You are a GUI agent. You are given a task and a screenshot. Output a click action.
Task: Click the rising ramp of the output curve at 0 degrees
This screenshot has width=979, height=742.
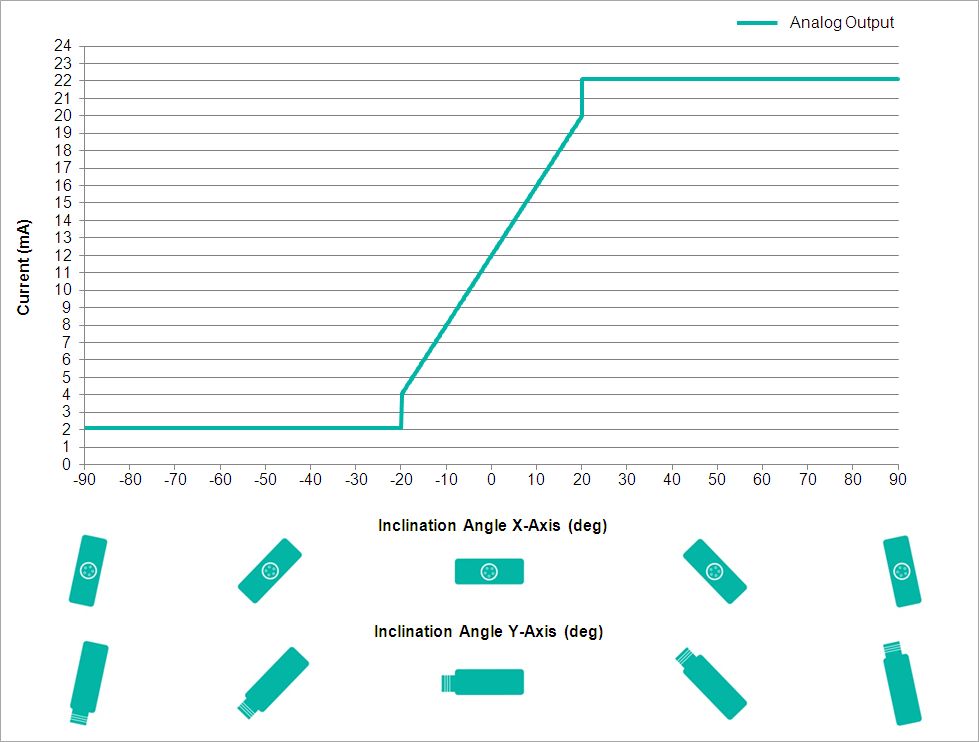coord(491,255)
